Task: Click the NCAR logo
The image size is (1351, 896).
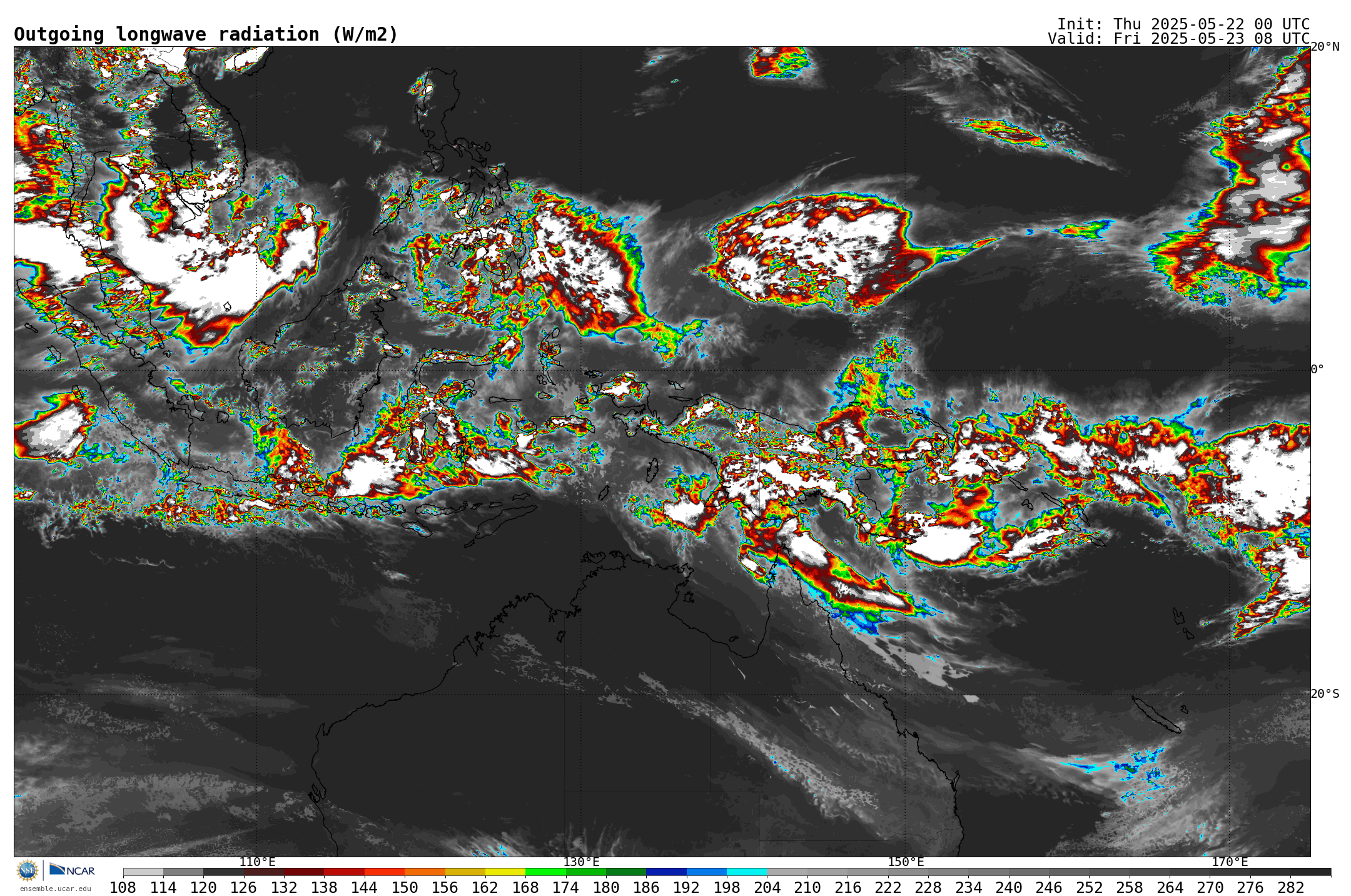Action: (72, 870)
